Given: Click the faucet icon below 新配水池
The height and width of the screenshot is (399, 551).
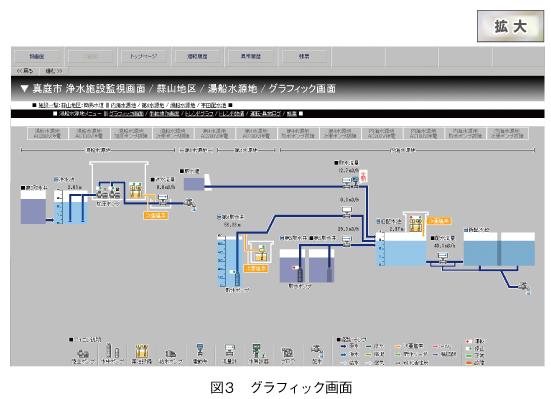Looking at the screenshot, I should click(x=524, y=288).
